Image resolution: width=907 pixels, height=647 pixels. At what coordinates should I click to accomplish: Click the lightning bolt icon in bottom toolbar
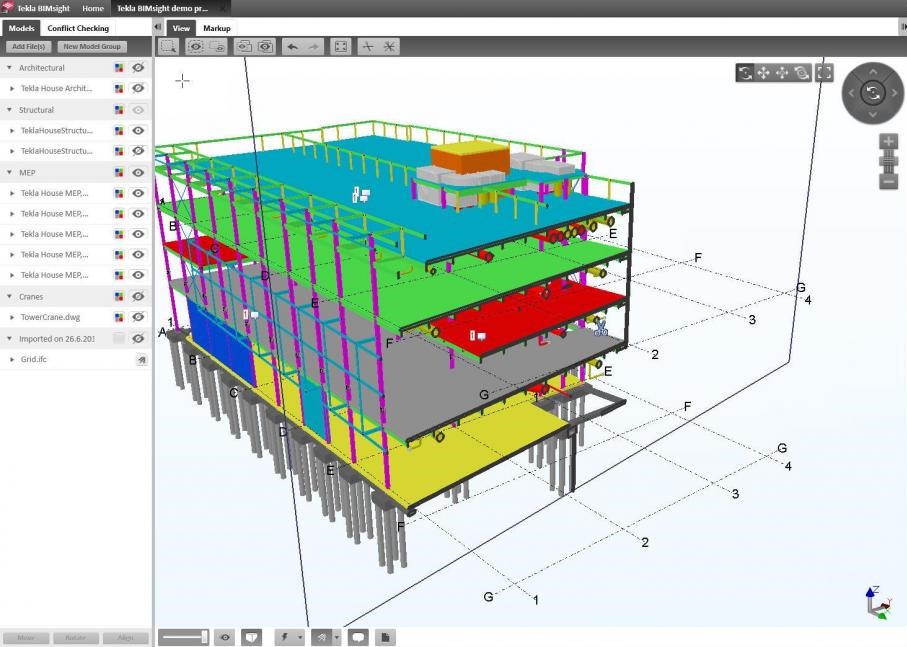click(x=285, y=637)
